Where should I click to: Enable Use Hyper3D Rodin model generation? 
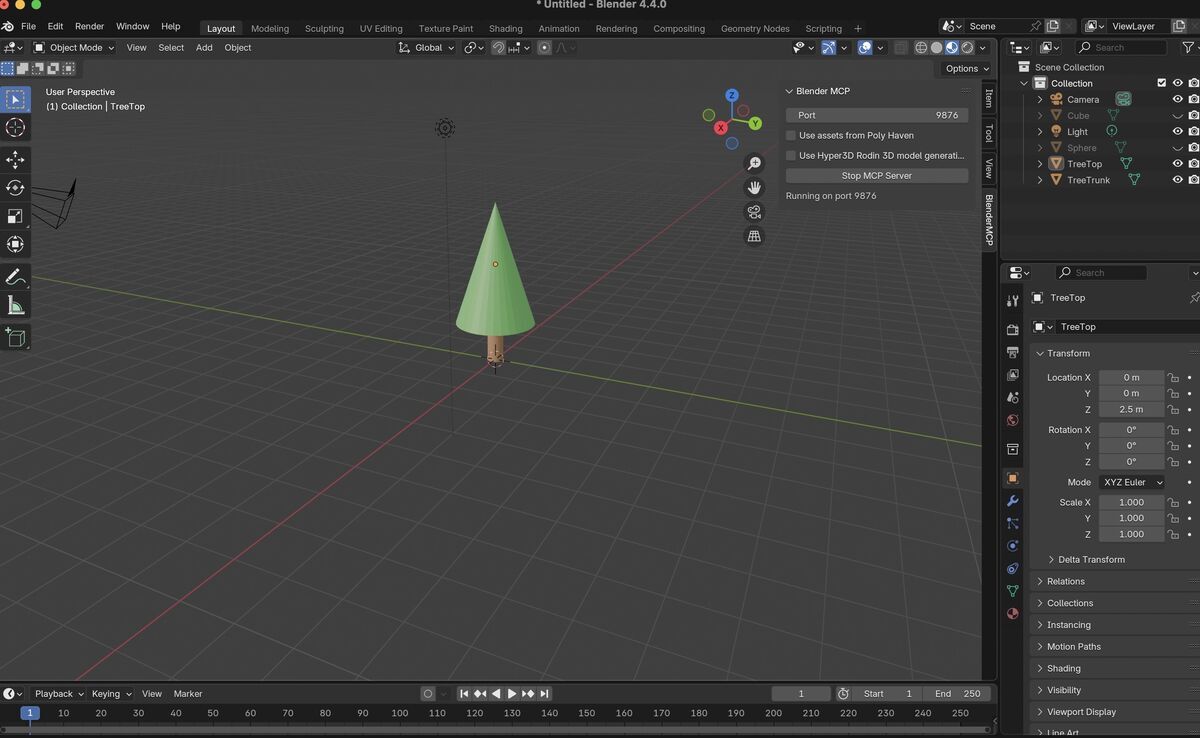coord(791,155)
